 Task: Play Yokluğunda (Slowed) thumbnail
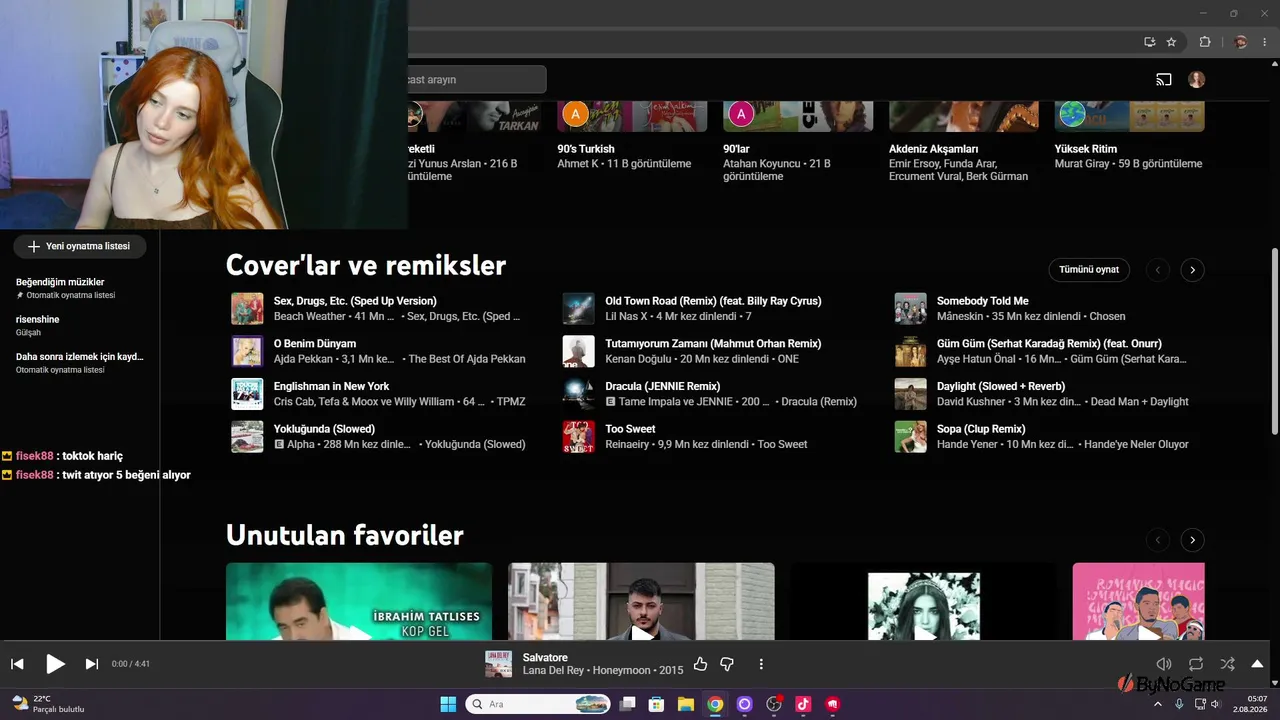(x=247, y=437)
